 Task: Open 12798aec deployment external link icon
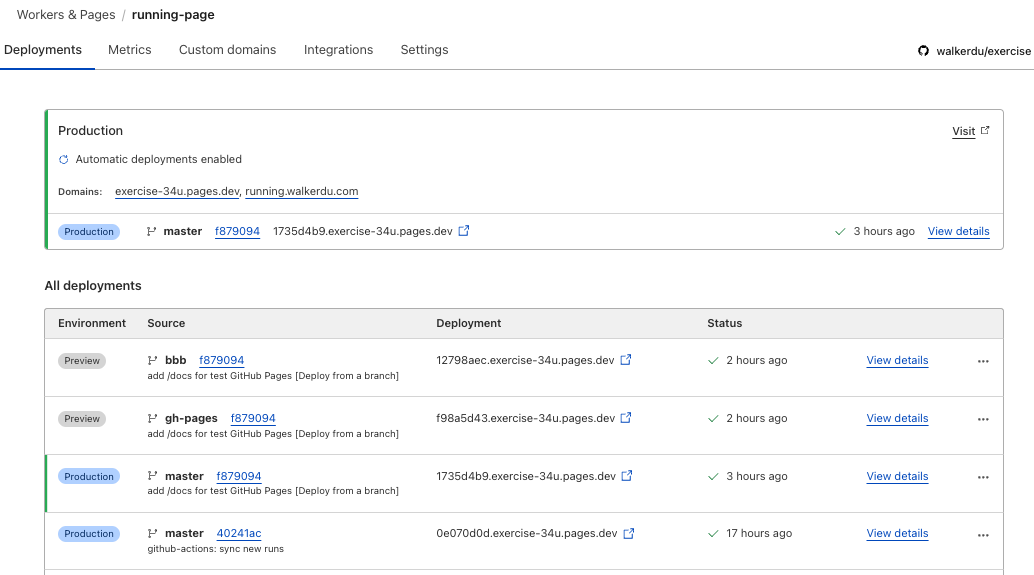click(626, 360)
